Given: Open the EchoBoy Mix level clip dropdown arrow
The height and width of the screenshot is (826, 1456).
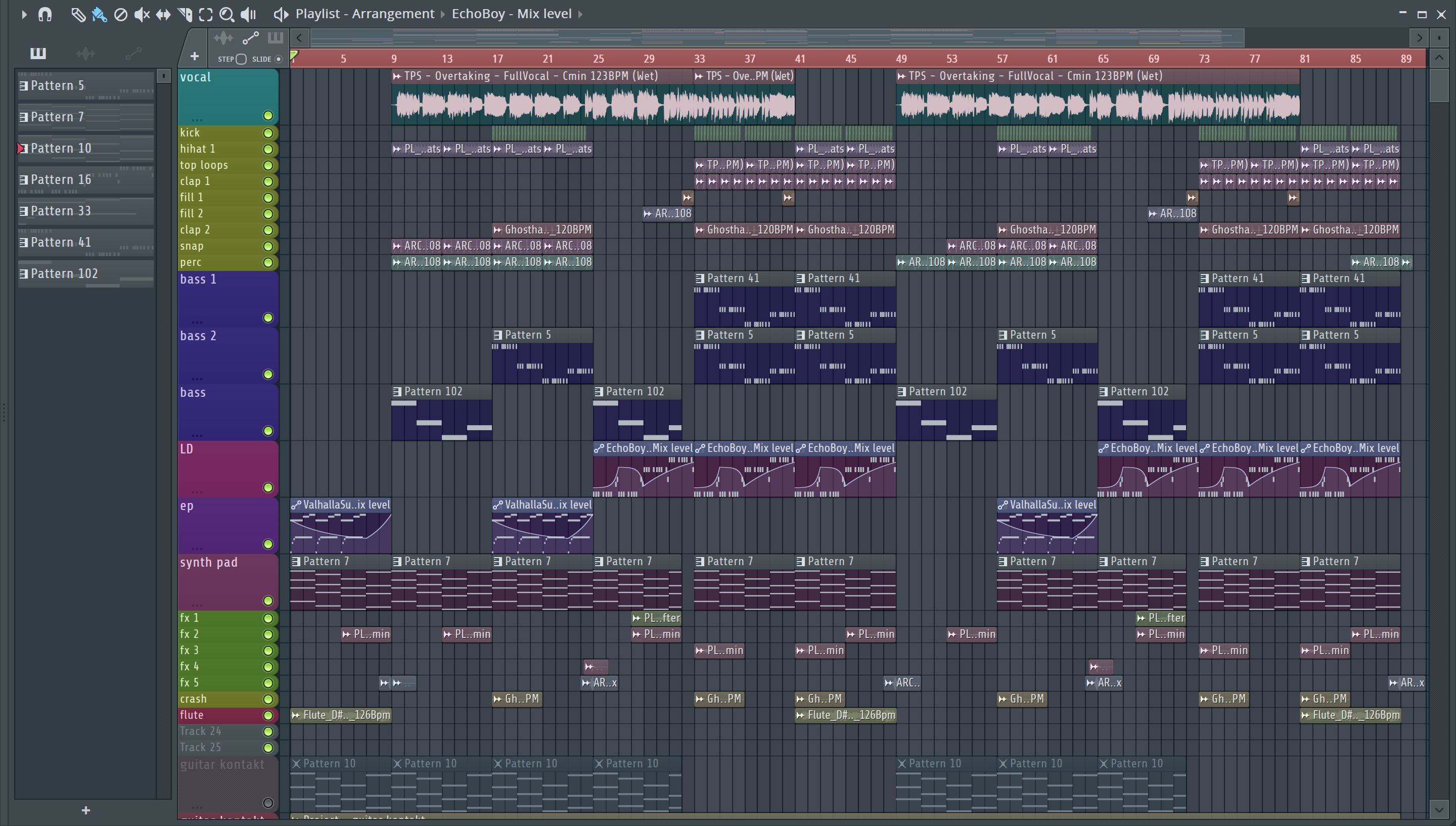Looking at the screenshot, I should tap(580, 14).
